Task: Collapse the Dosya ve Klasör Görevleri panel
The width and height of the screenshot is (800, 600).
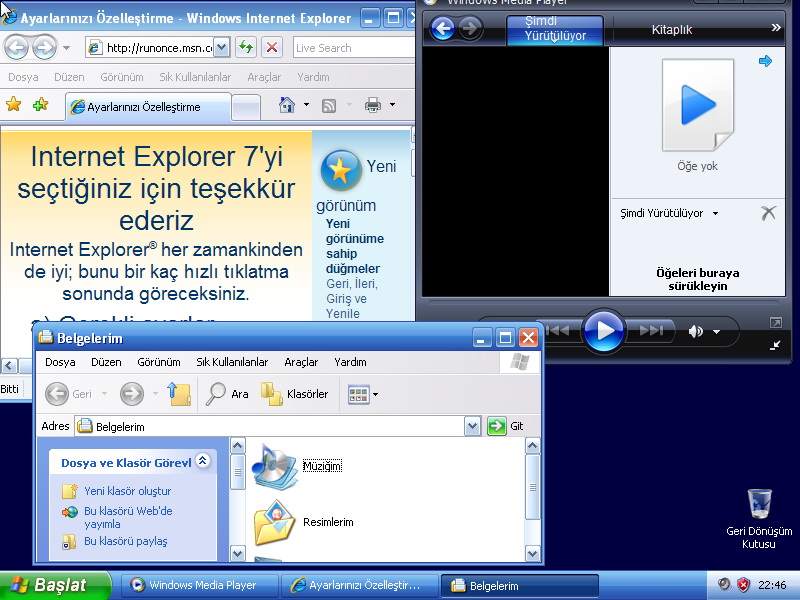Action: (x=203, y=461)
